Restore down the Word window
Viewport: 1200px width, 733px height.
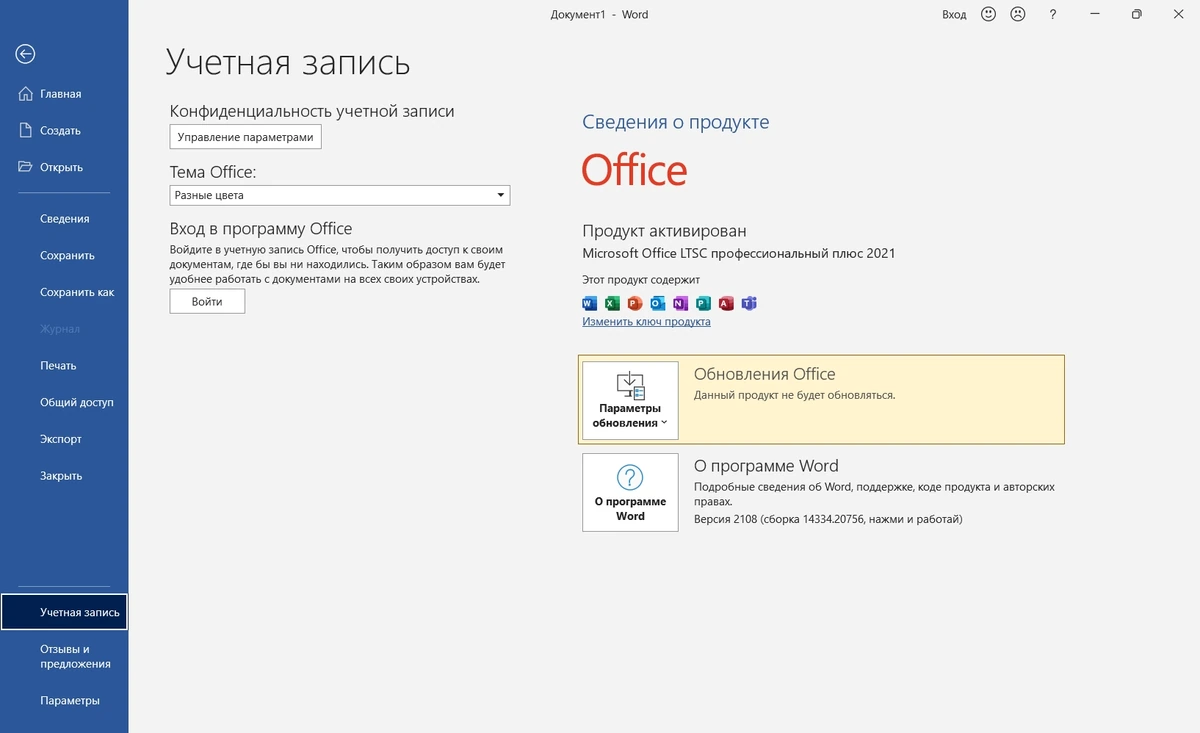1136,15
